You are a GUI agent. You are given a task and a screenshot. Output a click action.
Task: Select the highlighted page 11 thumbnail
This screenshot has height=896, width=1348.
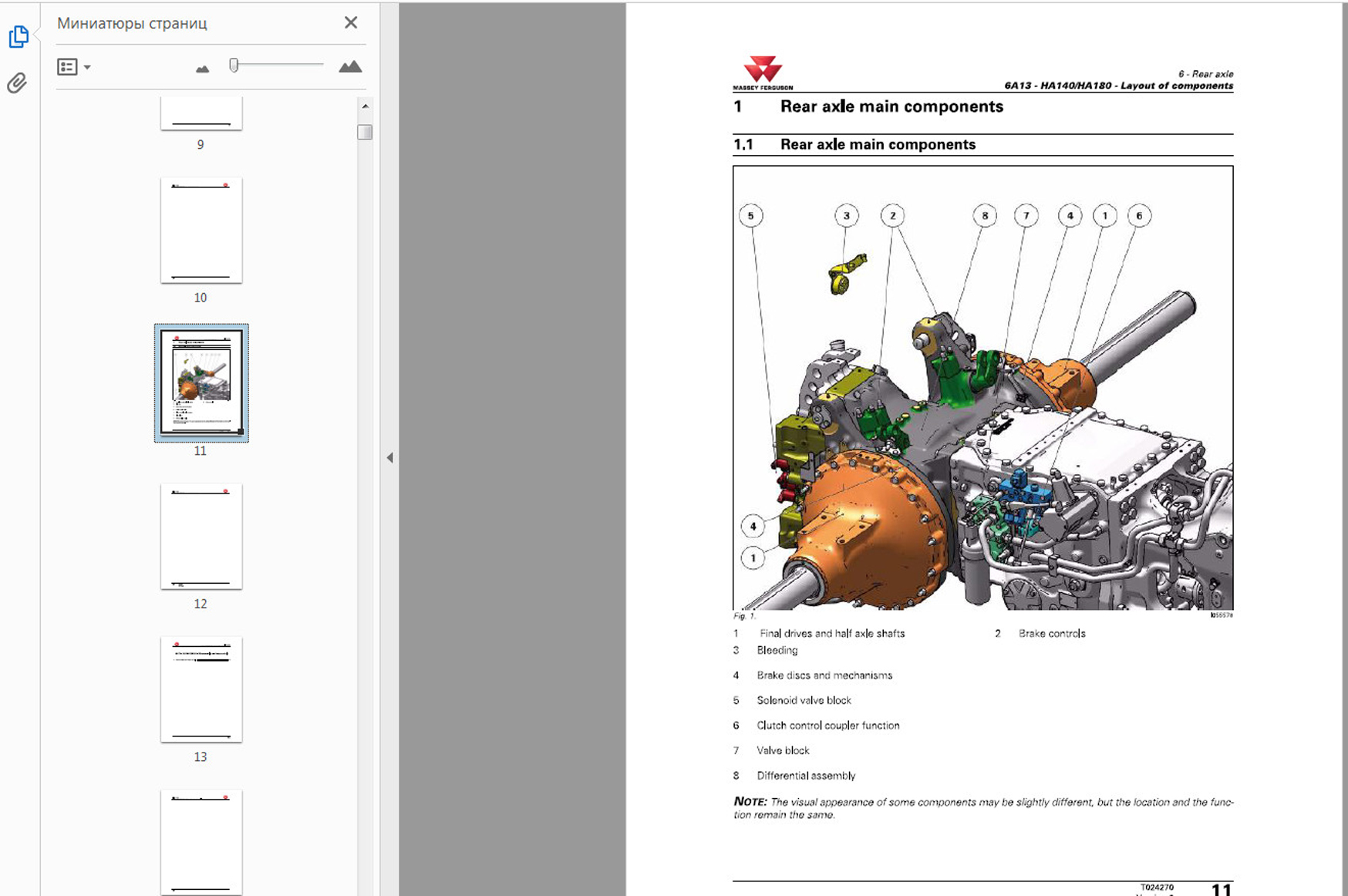[201, 382]
